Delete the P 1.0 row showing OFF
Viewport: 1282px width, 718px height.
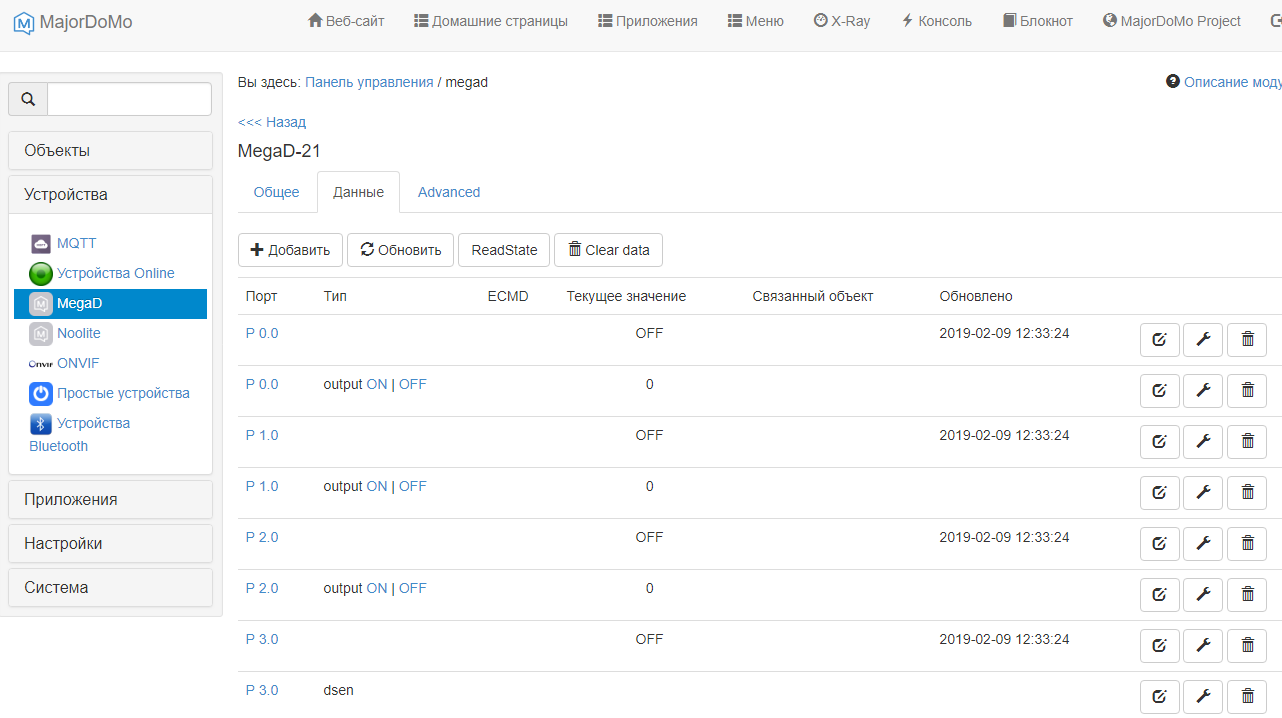click(1247, 441)
